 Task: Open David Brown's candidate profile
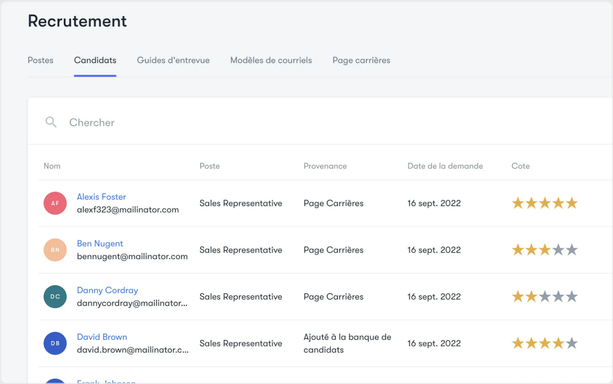coord(102,337)
